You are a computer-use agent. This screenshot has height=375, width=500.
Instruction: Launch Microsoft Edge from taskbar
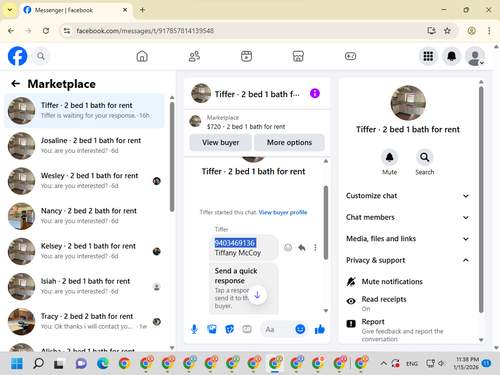103,363
